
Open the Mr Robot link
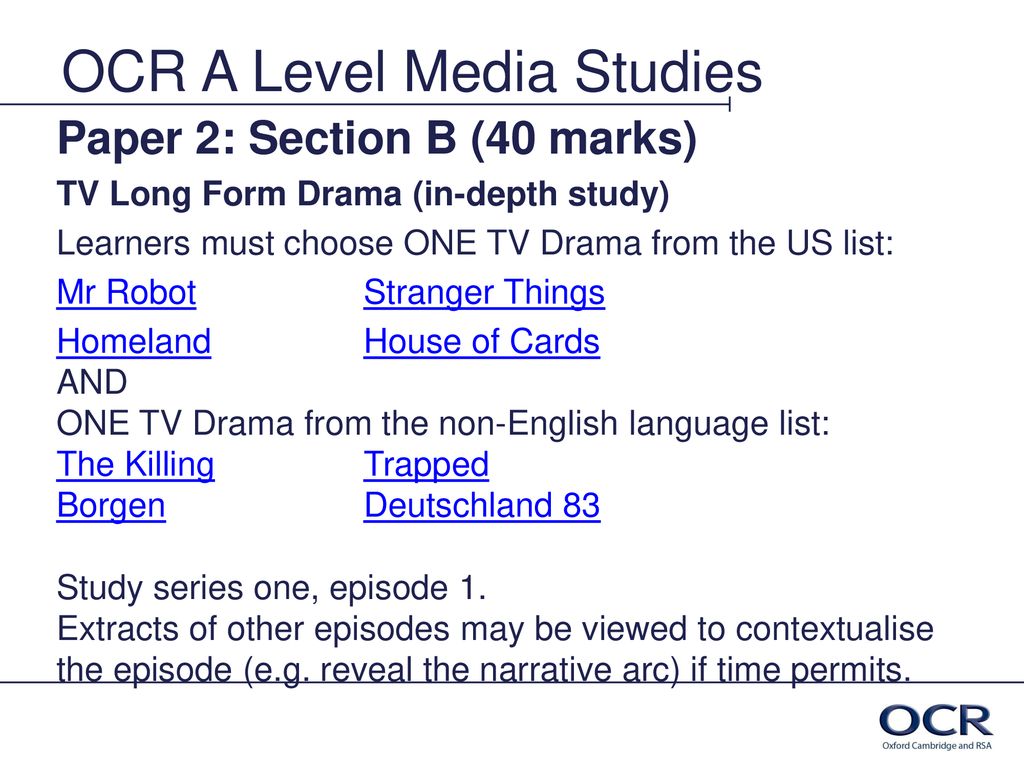click(x=126, y=292)
